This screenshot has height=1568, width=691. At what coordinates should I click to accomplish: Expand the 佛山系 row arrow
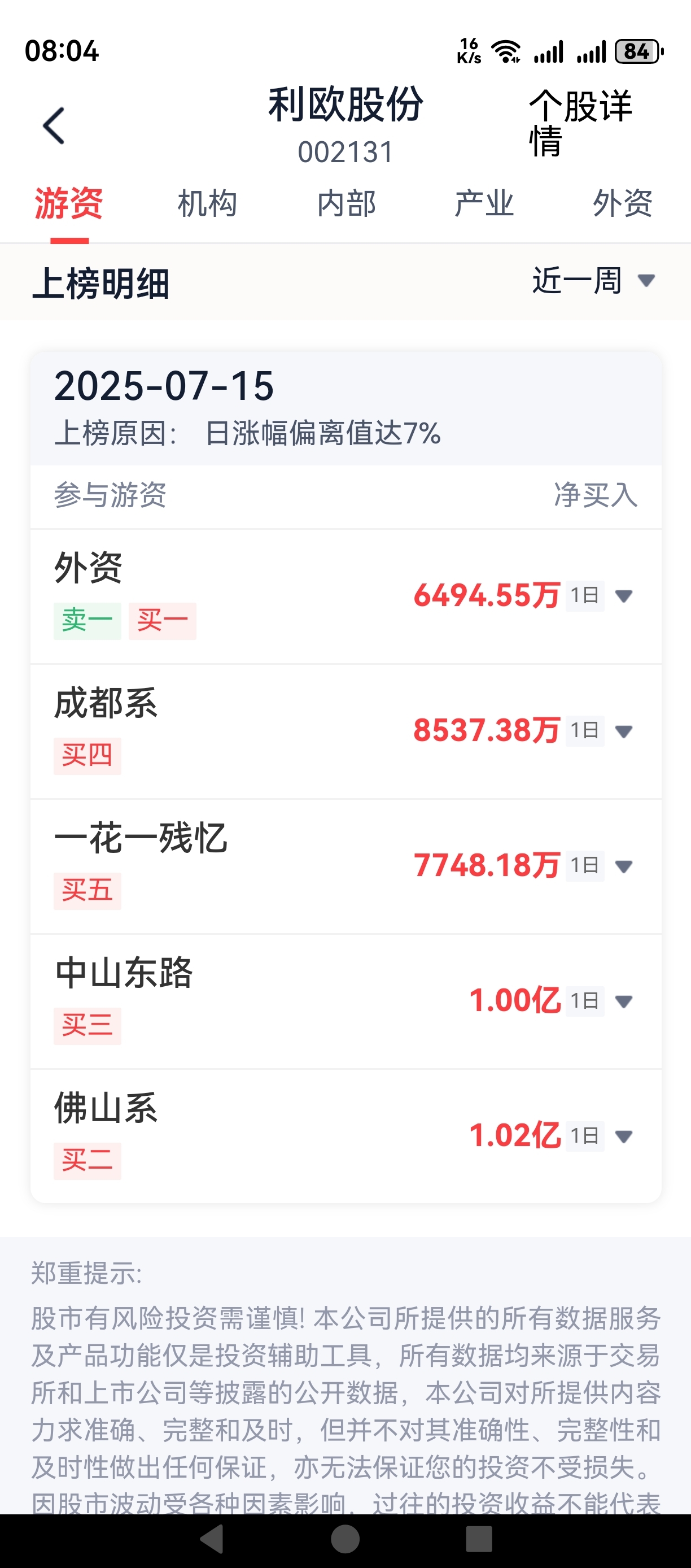624,1136
